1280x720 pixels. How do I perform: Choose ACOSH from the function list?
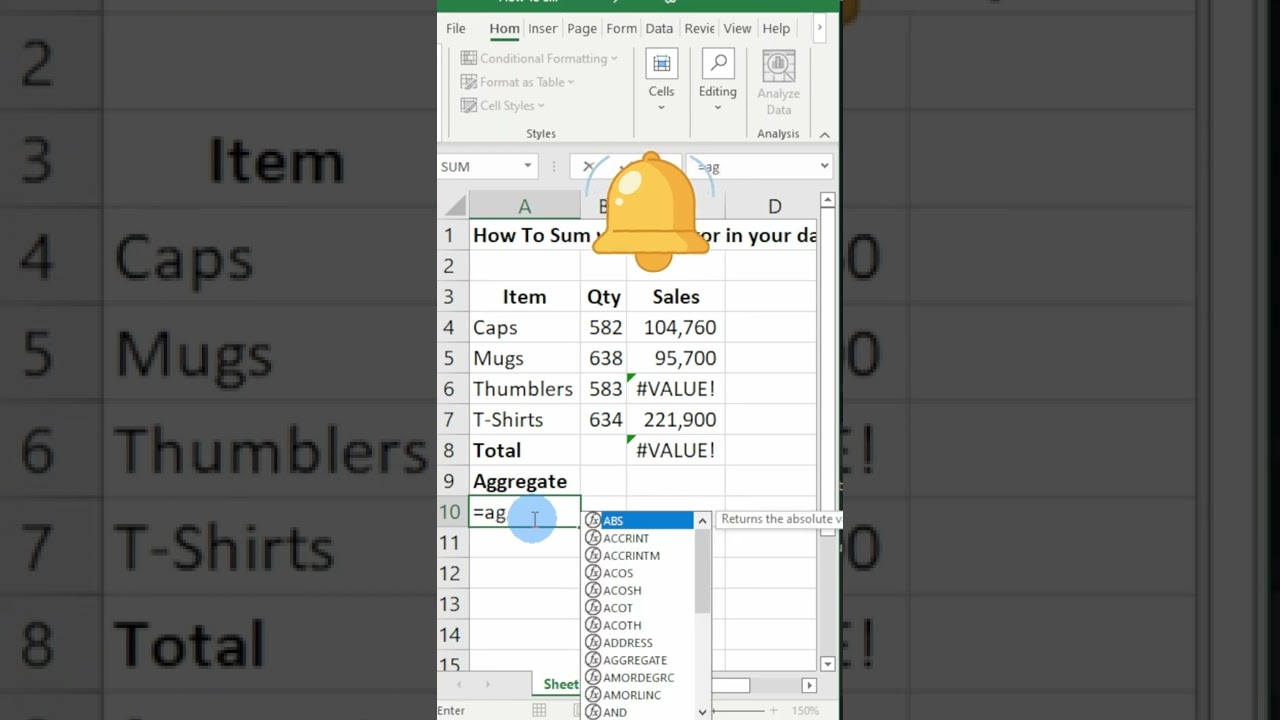638,590
